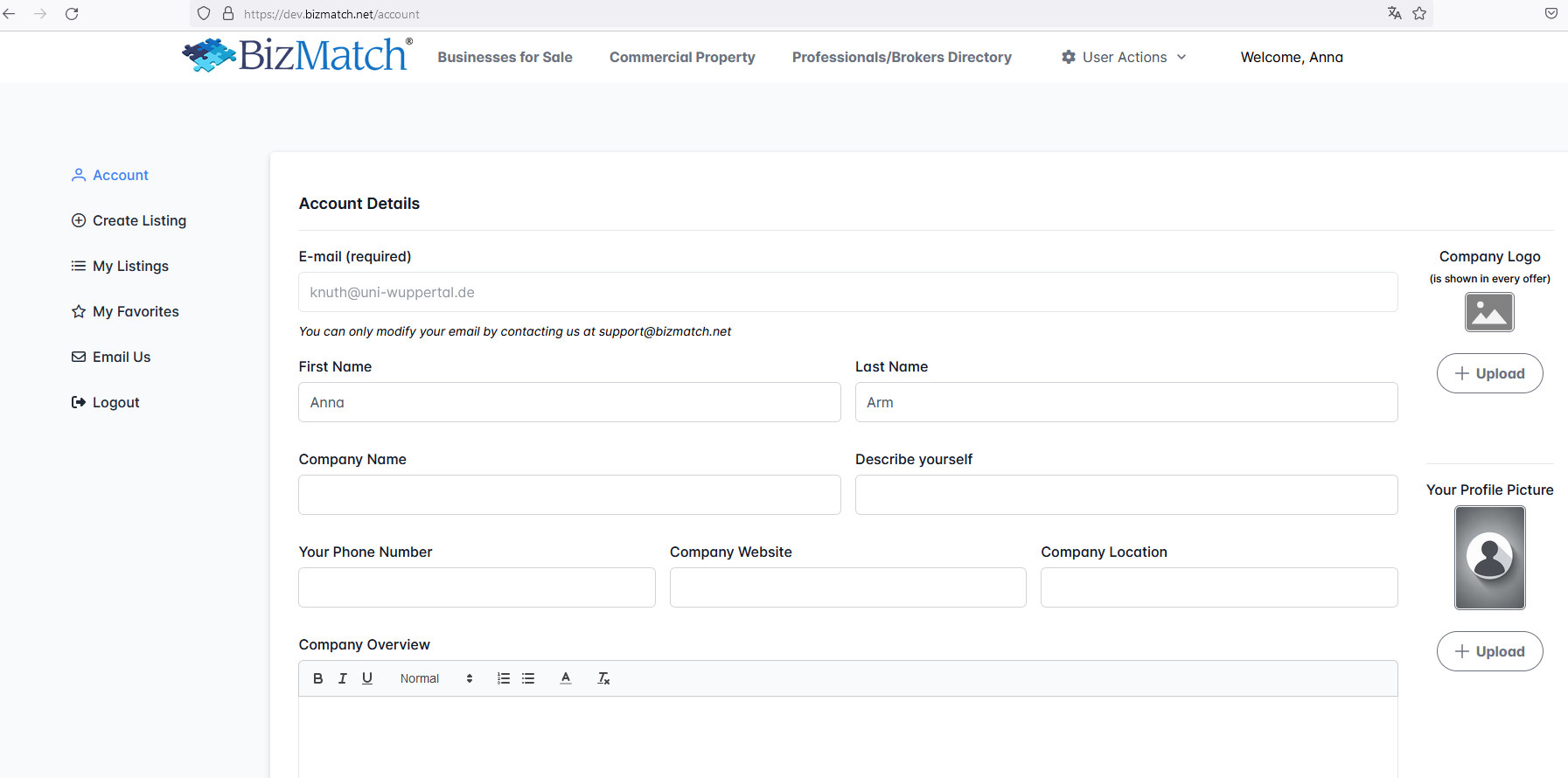
Task: Click the Company Name input field
Action: [x=569, y=495]
